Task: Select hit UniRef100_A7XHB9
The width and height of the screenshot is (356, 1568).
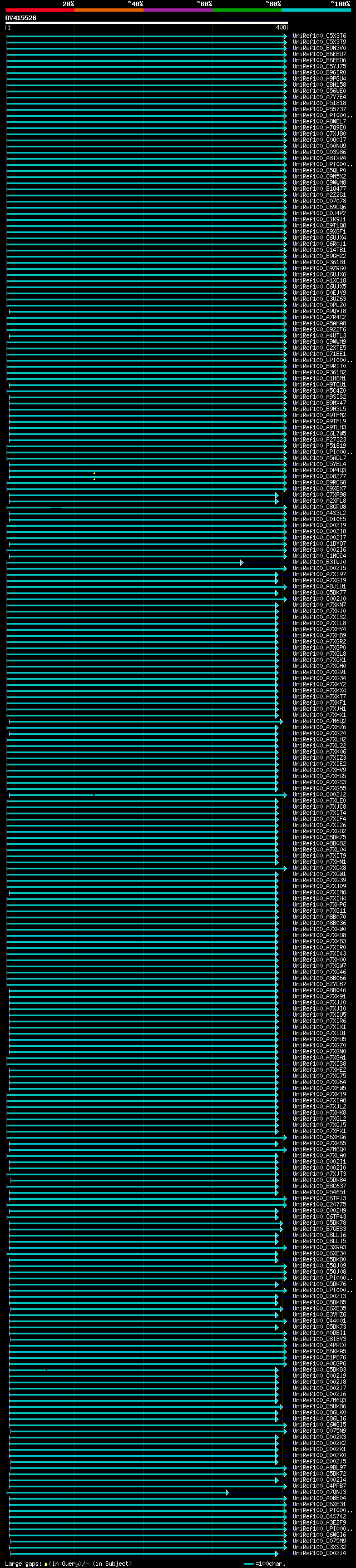Action: coord(319,635)
